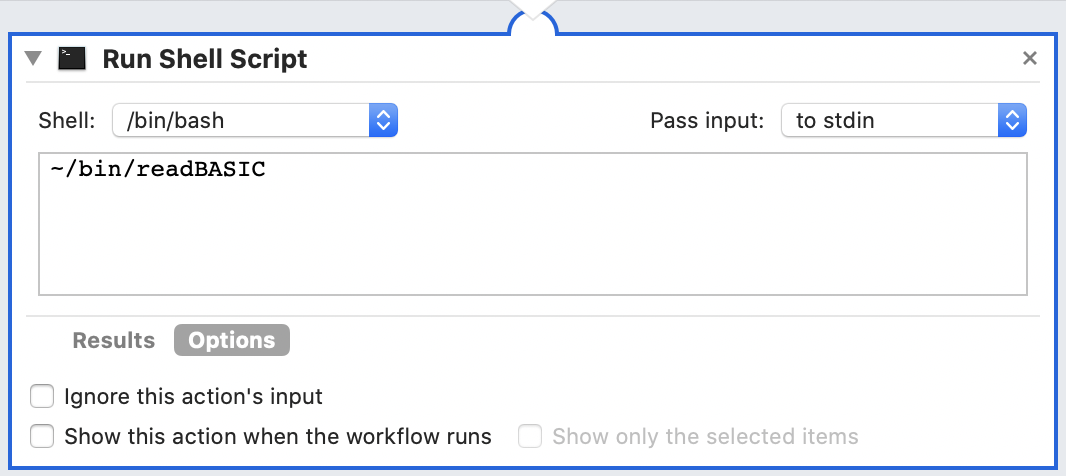Select the Options tab
The height and width of the screenshot is (476, 1066).
click(231, 341)
